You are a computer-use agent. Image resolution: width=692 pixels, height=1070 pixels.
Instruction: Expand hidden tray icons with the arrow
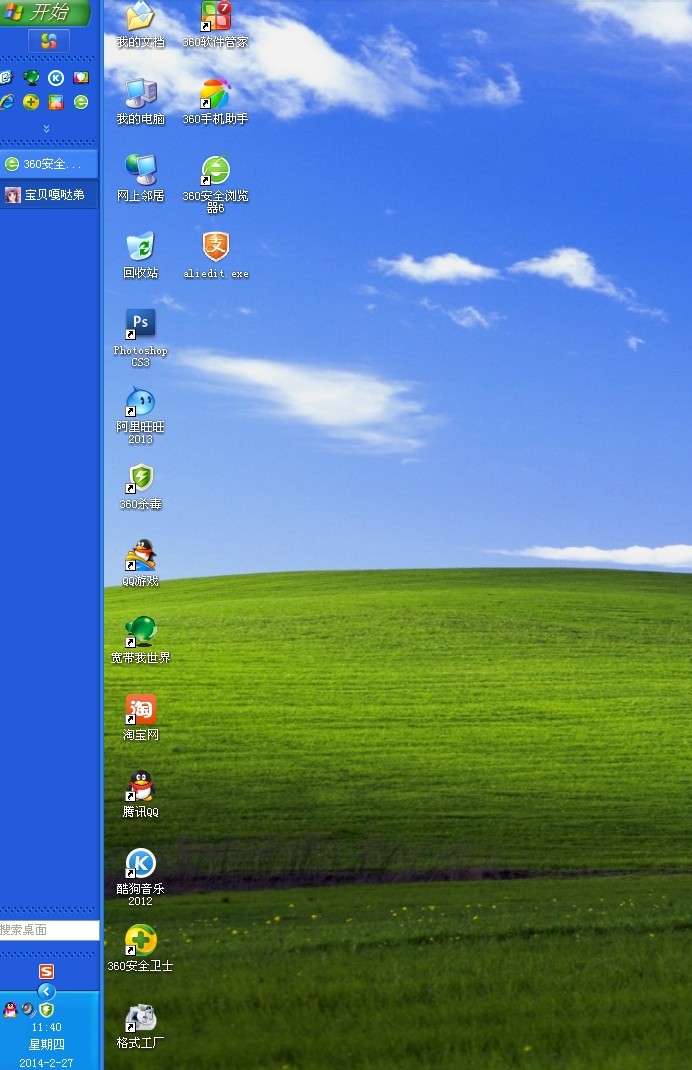click(46, 991)
